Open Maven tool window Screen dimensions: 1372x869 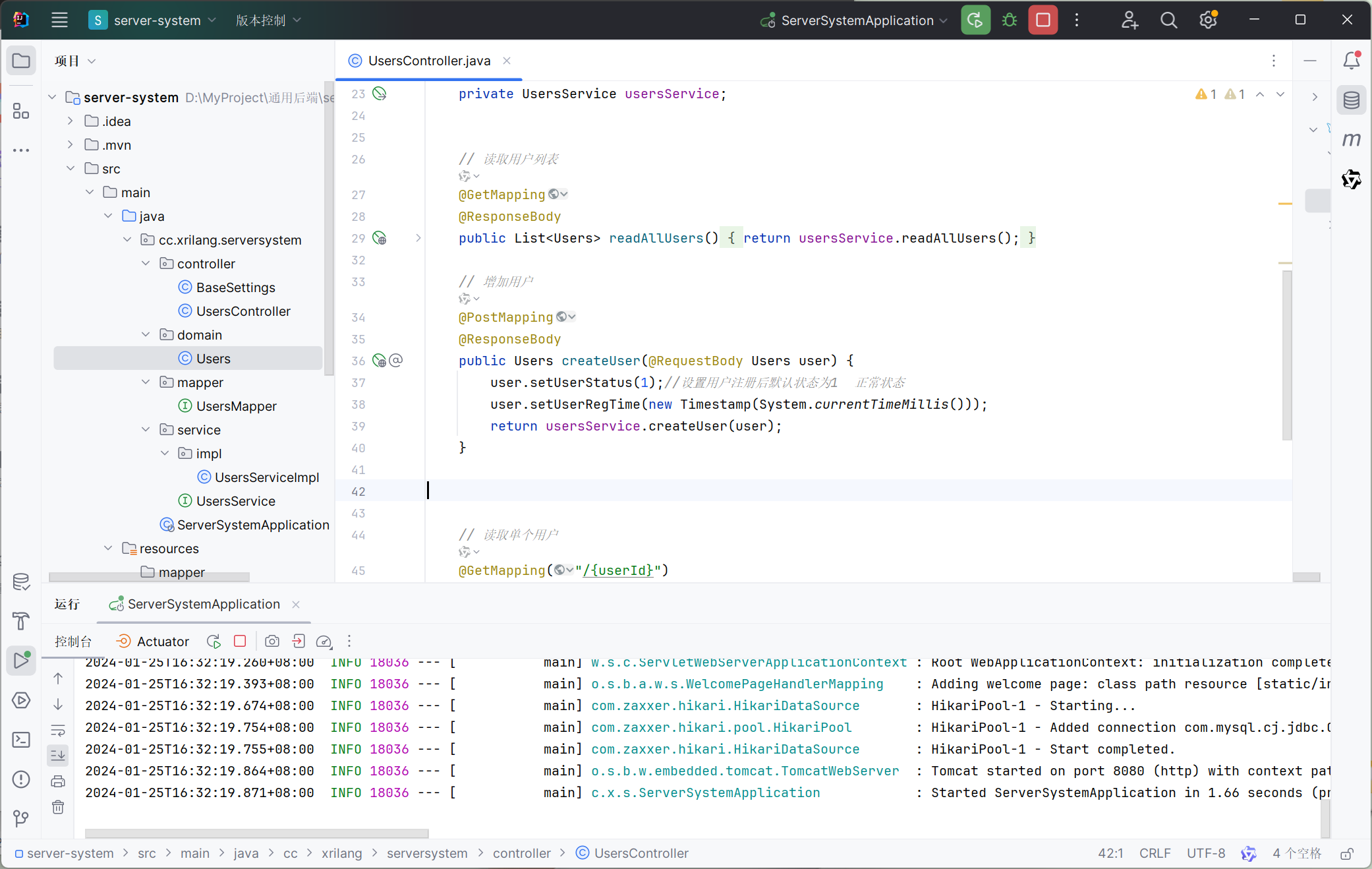1351,140
